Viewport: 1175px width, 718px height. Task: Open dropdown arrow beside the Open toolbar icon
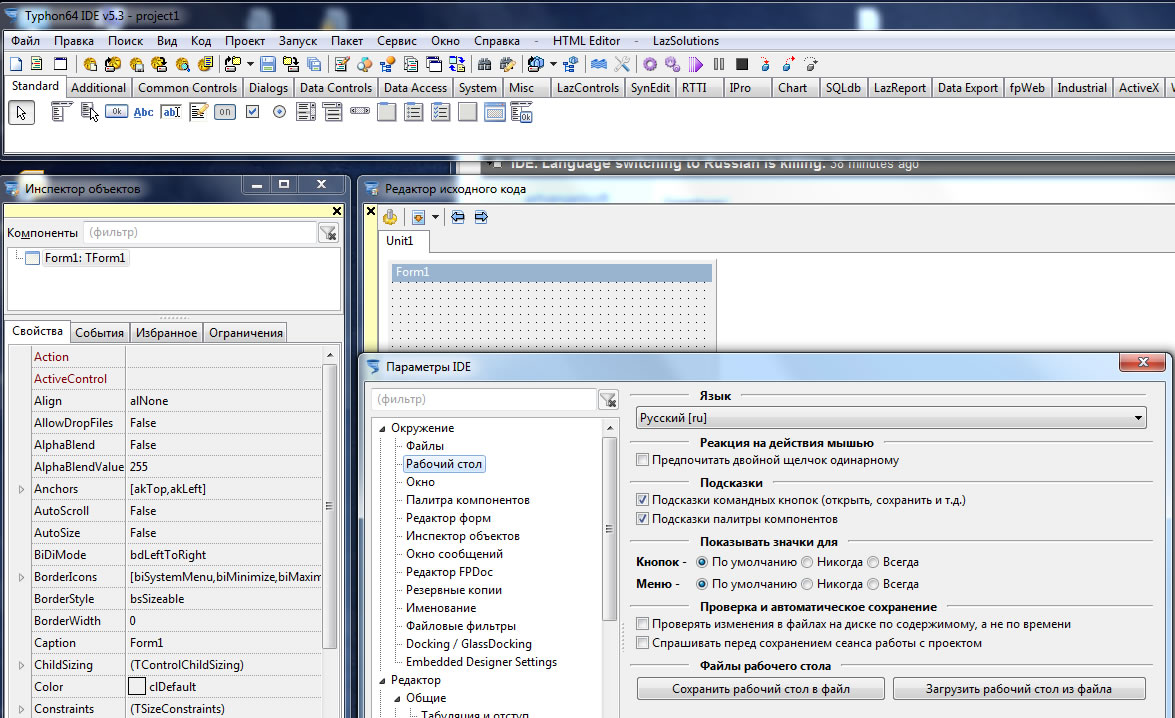pos(250,64)
